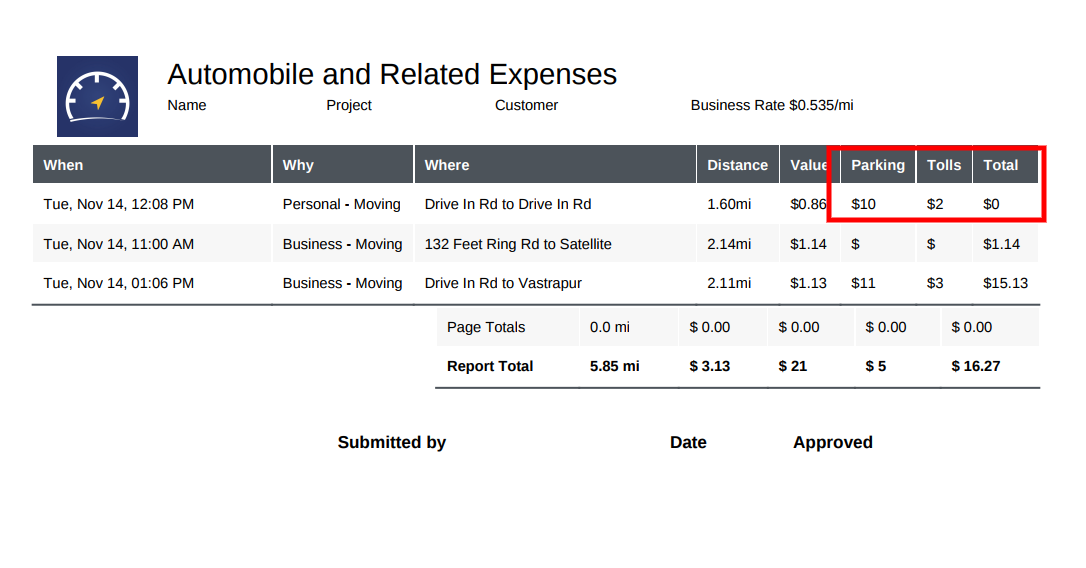
Task: Click the 'Tolls' column header
Action: click(x=944, y=165)
